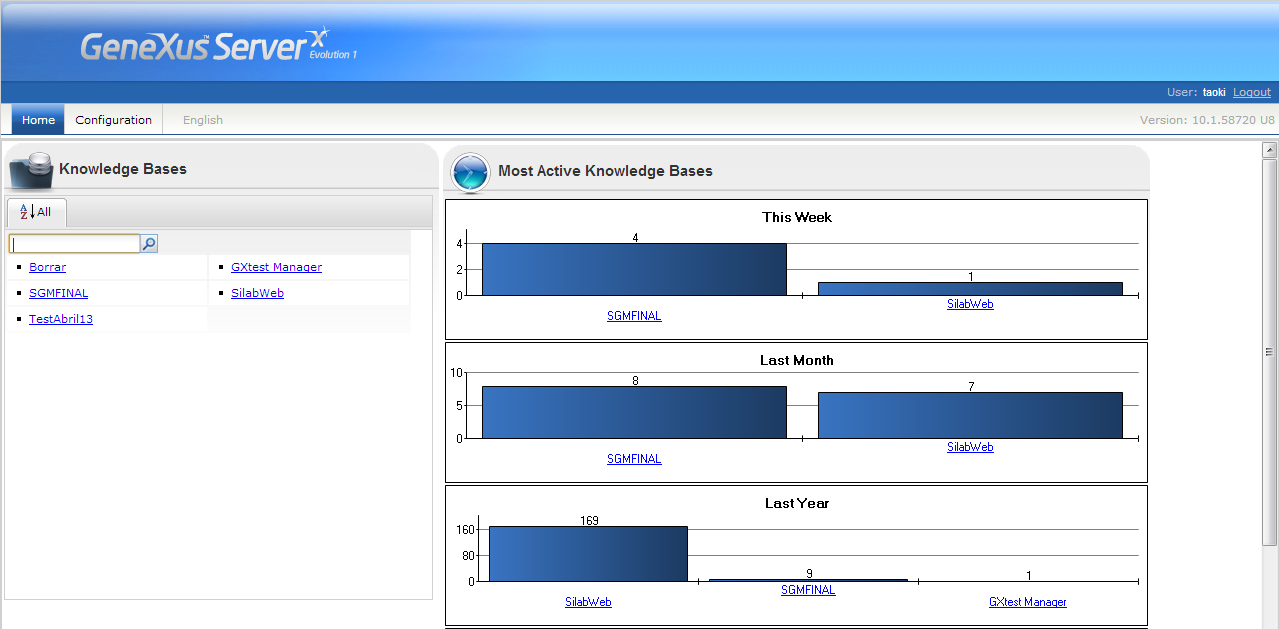This screenshot has height=629, width=1279.
Task: Select the A-Z All filter tab
Action: tap(36, 212)
